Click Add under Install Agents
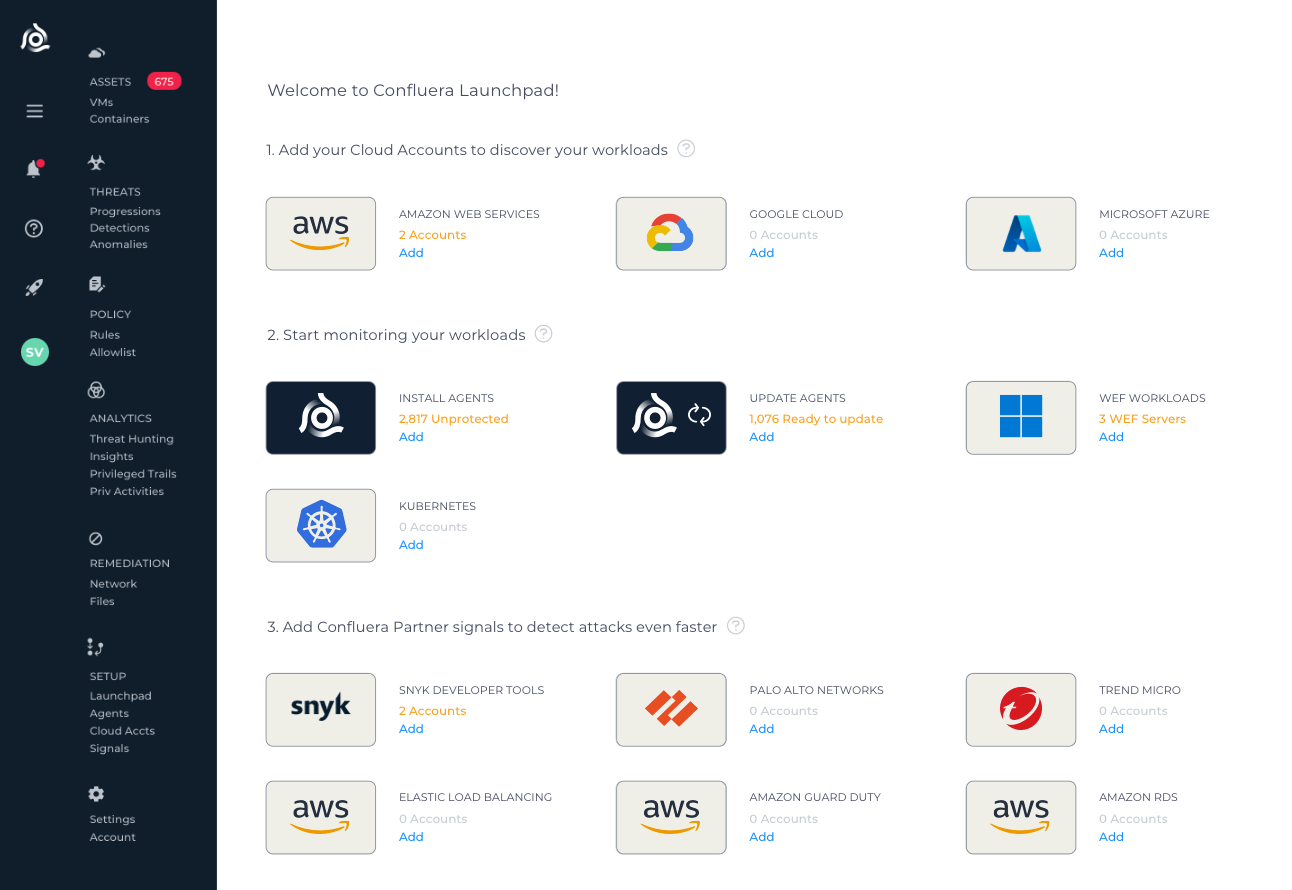Viewport: 1292px width, 890px height. 411,437
